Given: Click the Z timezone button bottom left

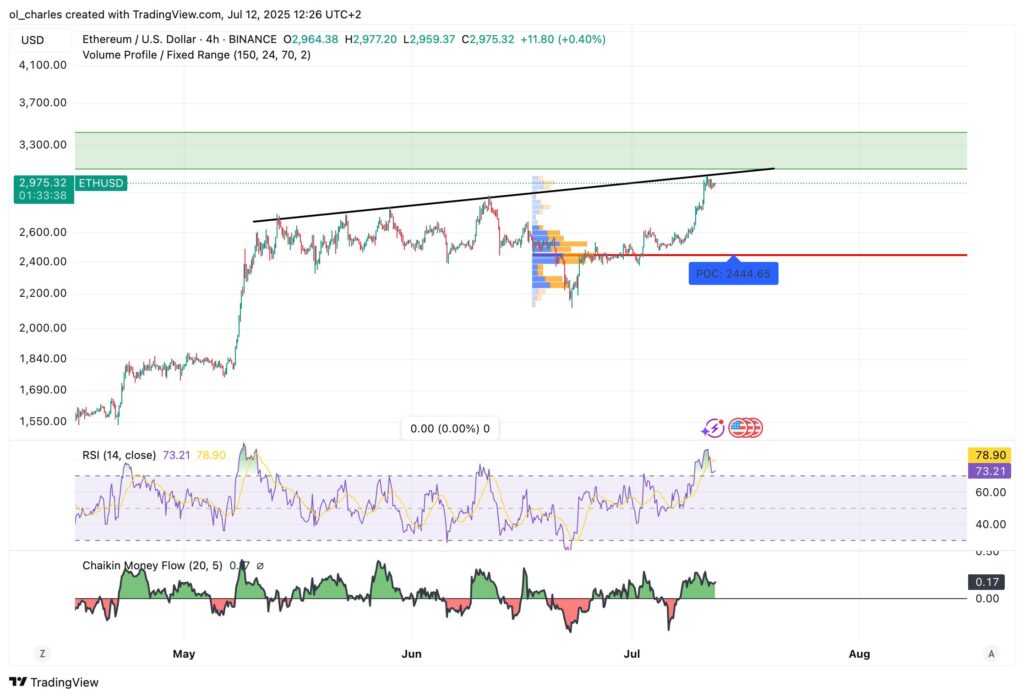Looking at the screenshot, I should [x=41, y=652].
